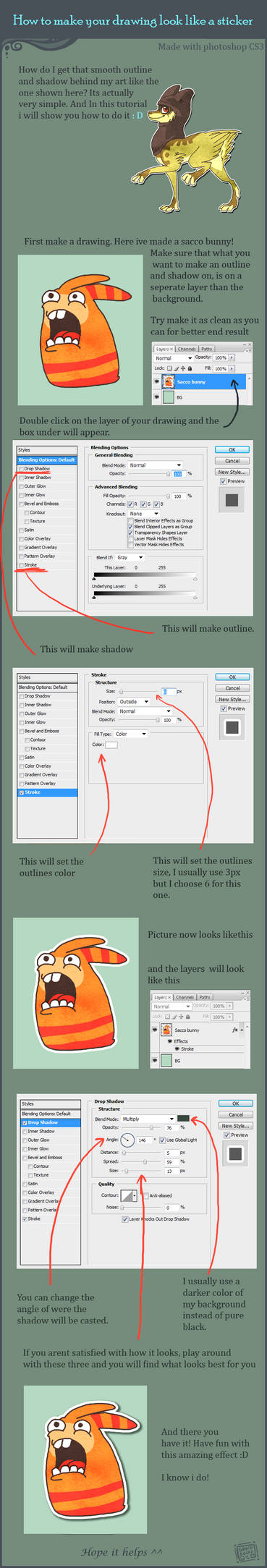Toggle Blend Interior Effects as Group checkbox

coord(130,521)
